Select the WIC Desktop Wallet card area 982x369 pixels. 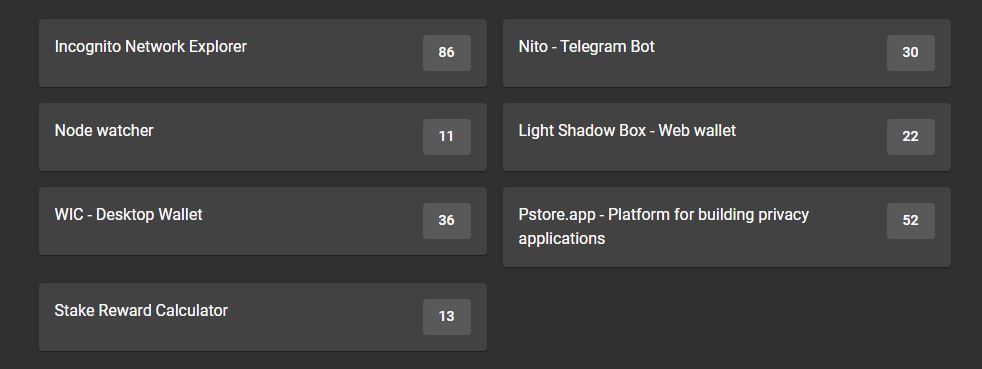point(263,221)
